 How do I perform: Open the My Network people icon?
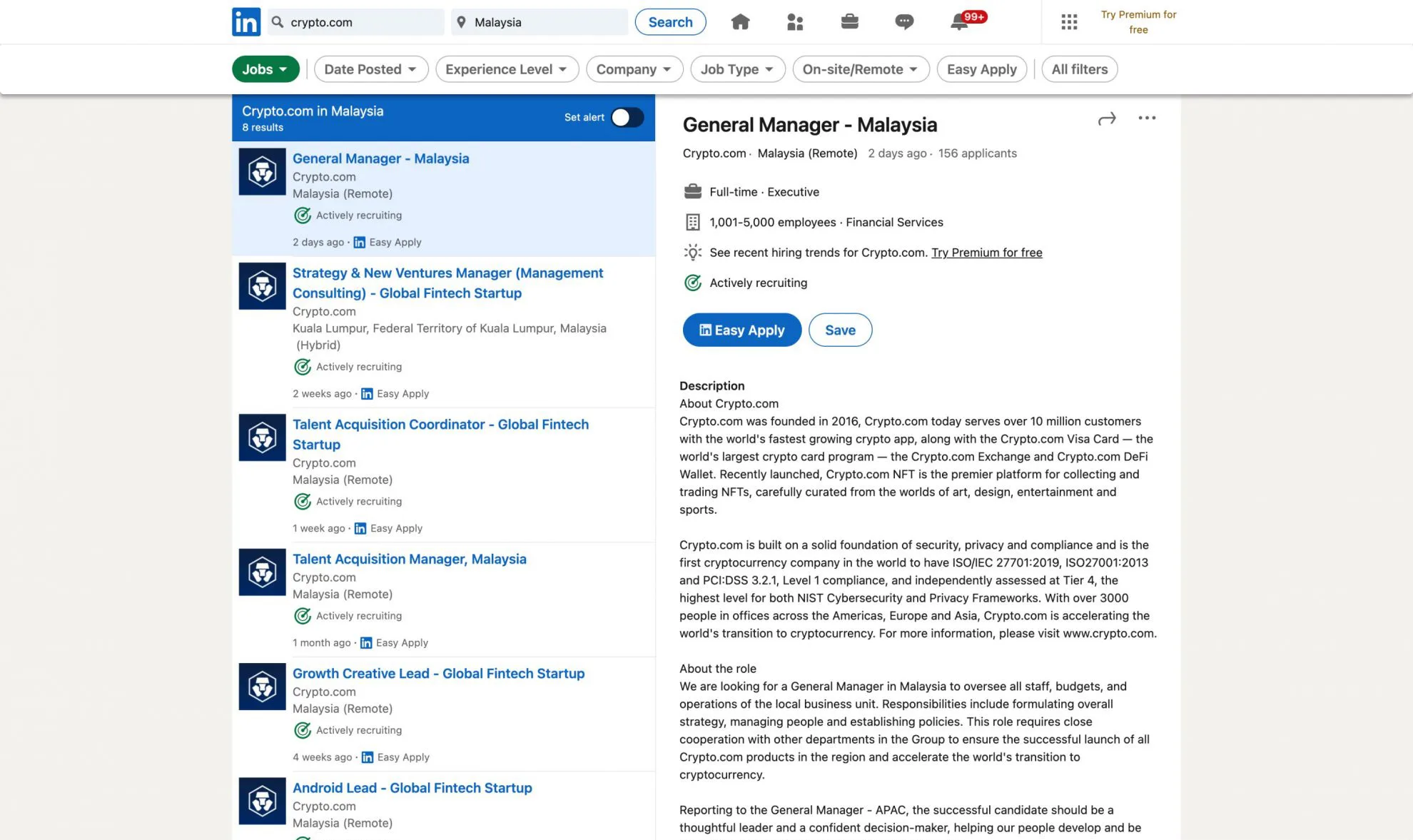point(795,22)
